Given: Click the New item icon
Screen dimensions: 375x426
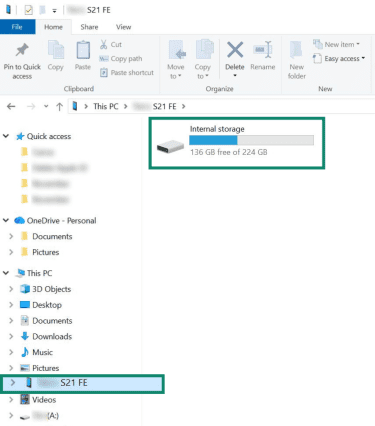Looking at the screenshot, I should coord(317,44).
